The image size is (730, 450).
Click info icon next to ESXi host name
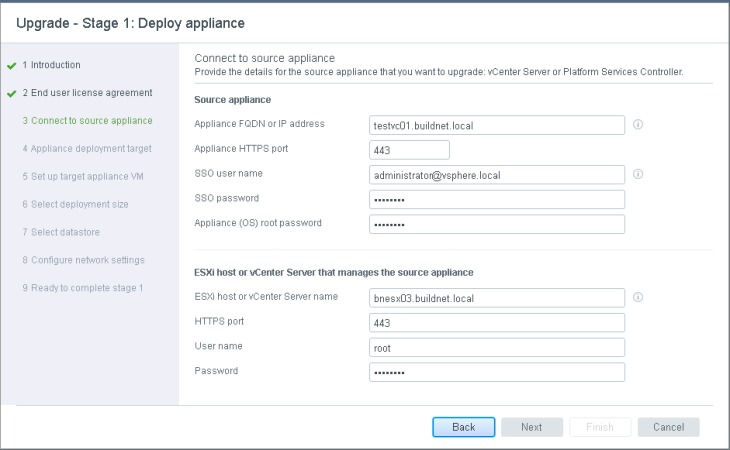638,297
